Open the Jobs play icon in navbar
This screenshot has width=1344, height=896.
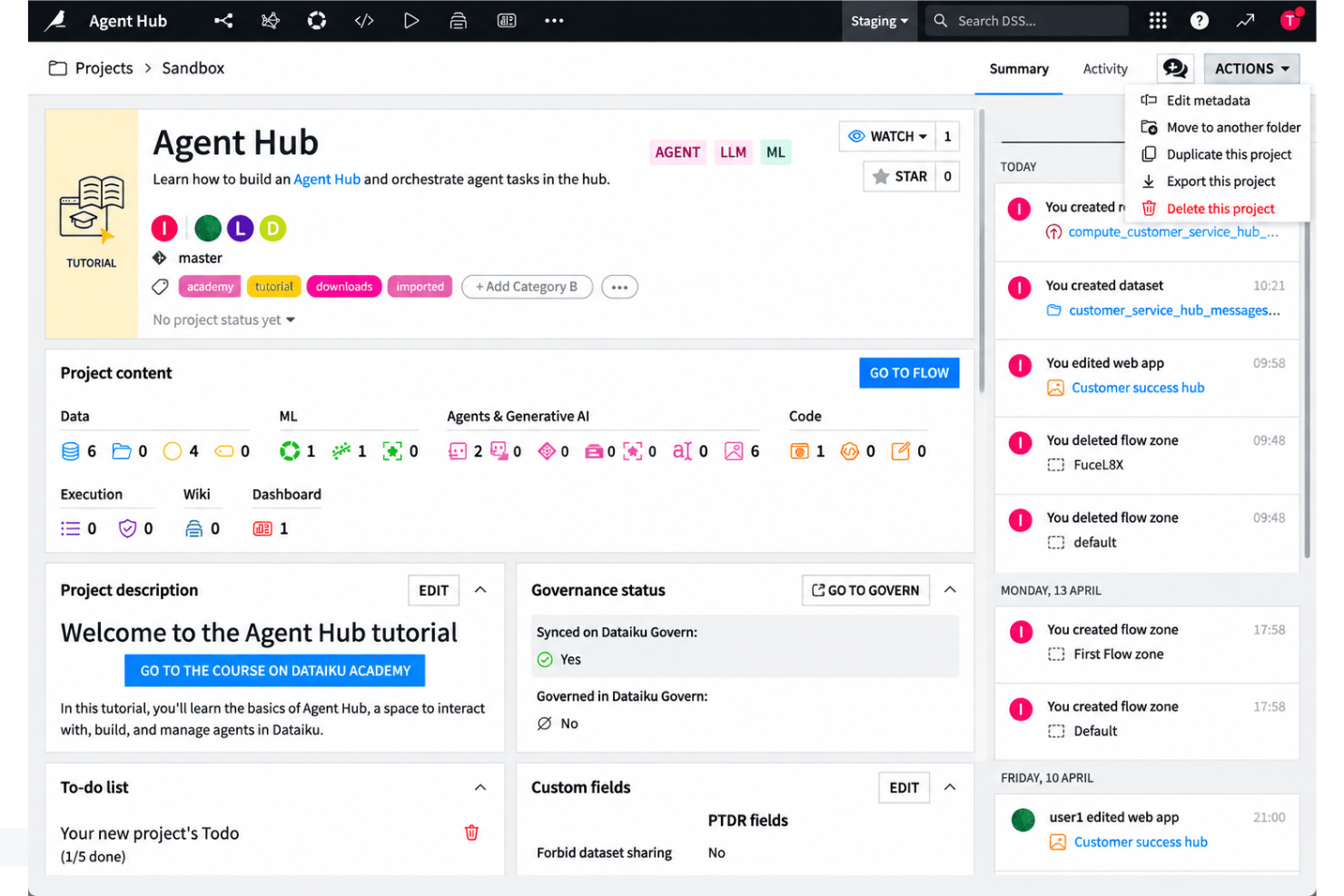411,21
